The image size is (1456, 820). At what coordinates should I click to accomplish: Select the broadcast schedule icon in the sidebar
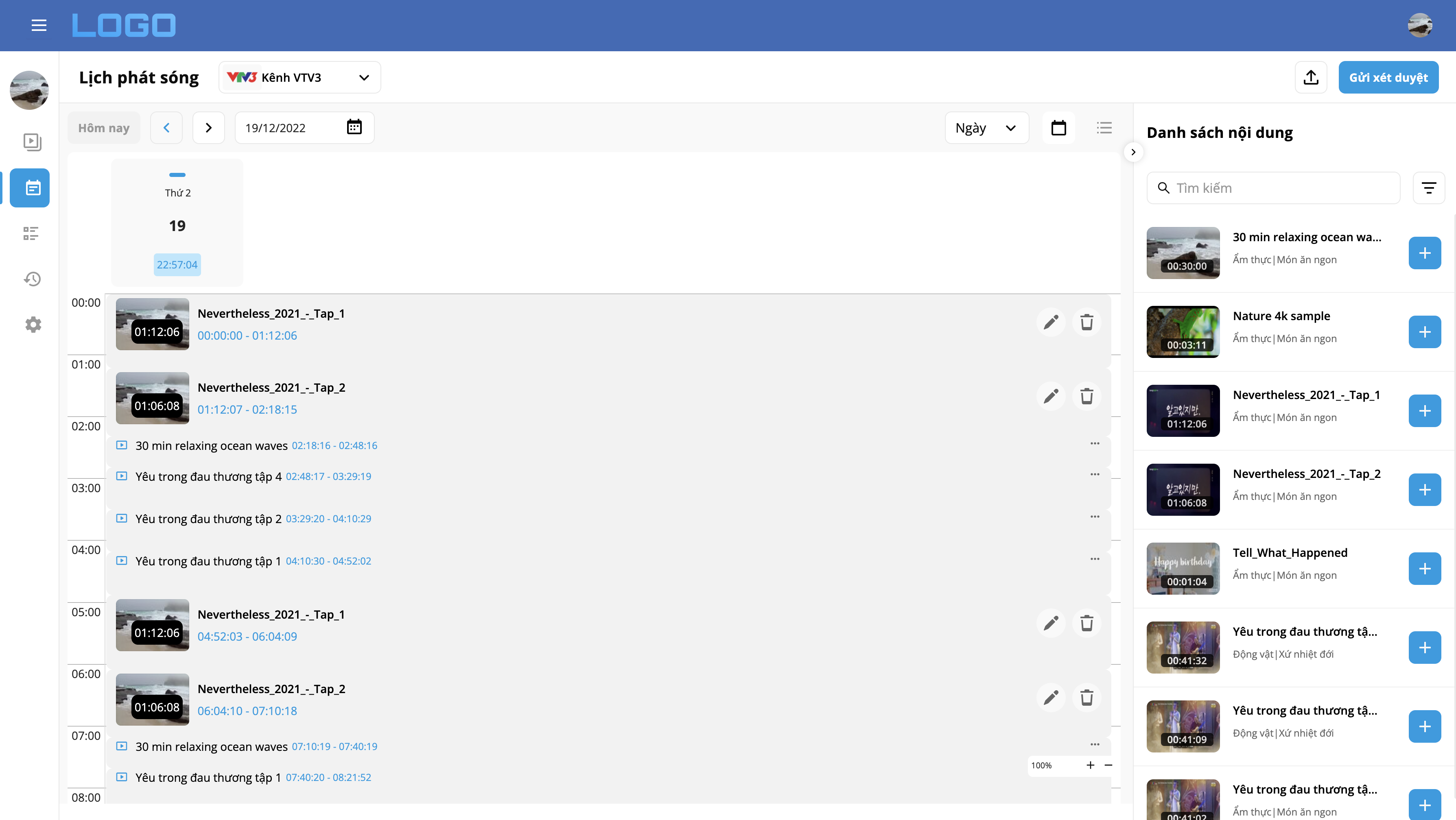tap(30, 188)
